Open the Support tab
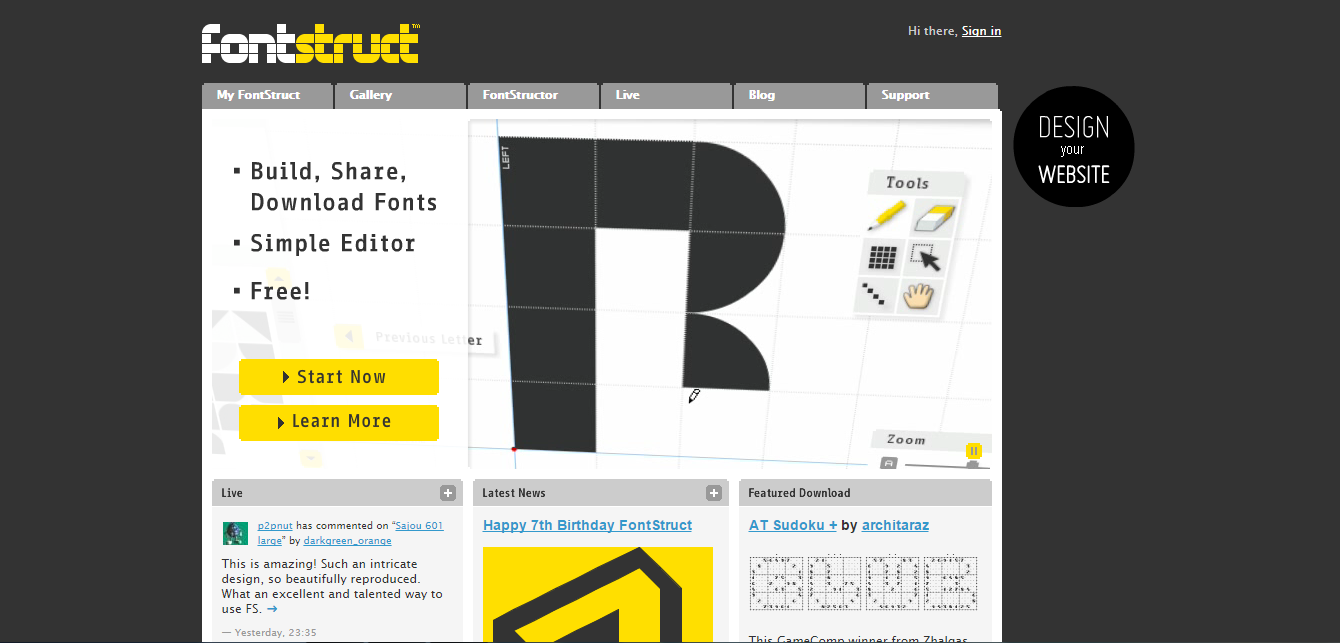This screenshot has width=1340, height=643. pos(932,95)
